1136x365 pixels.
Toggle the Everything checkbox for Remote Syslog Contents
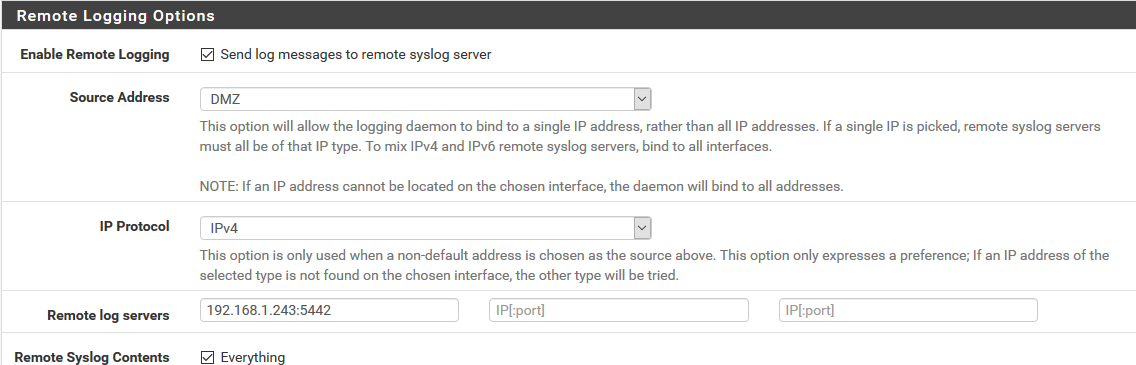coord(207,357)
